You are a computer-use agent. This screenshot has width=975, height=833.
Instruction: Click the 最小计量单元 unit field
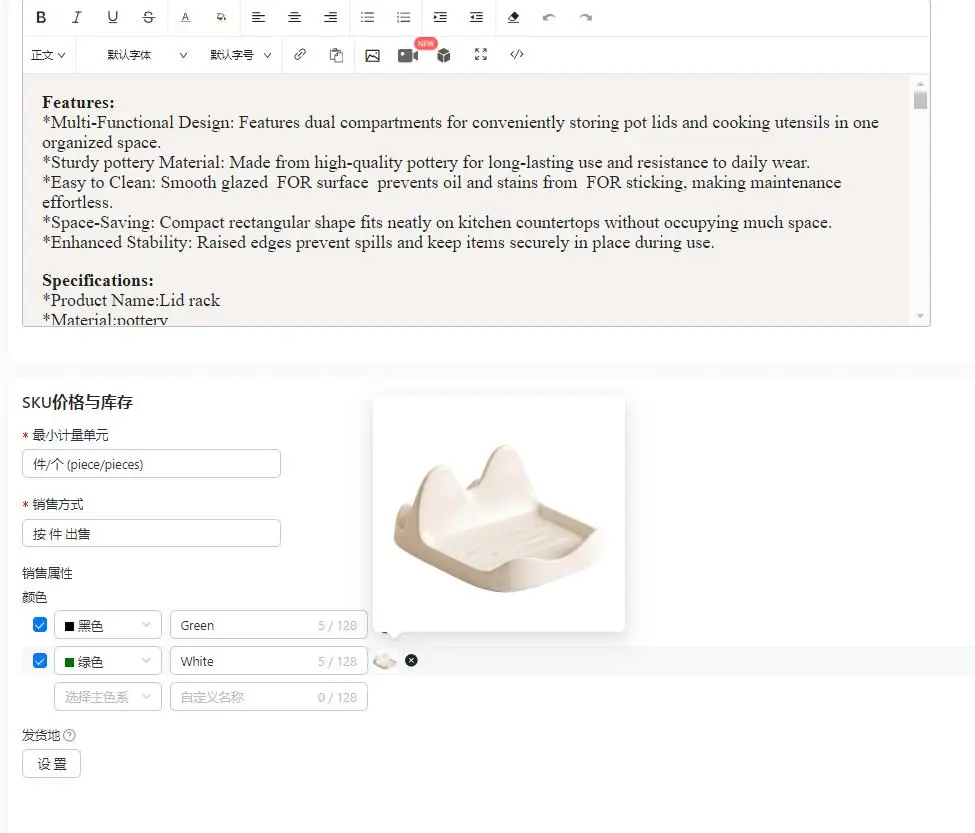pos(151,464)
